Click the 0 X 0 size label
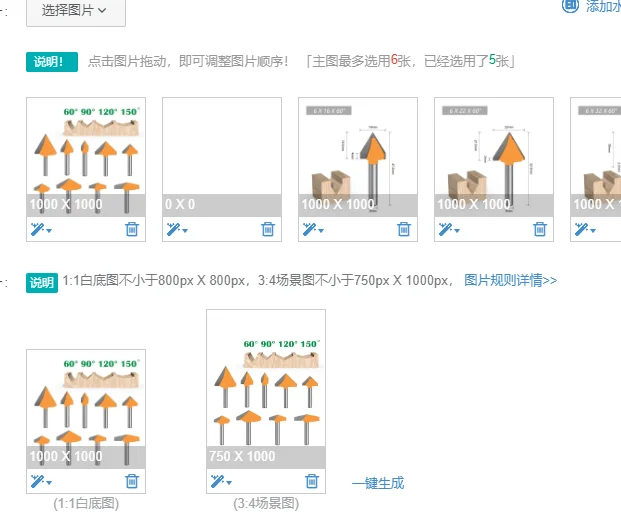 click(180, 204)
